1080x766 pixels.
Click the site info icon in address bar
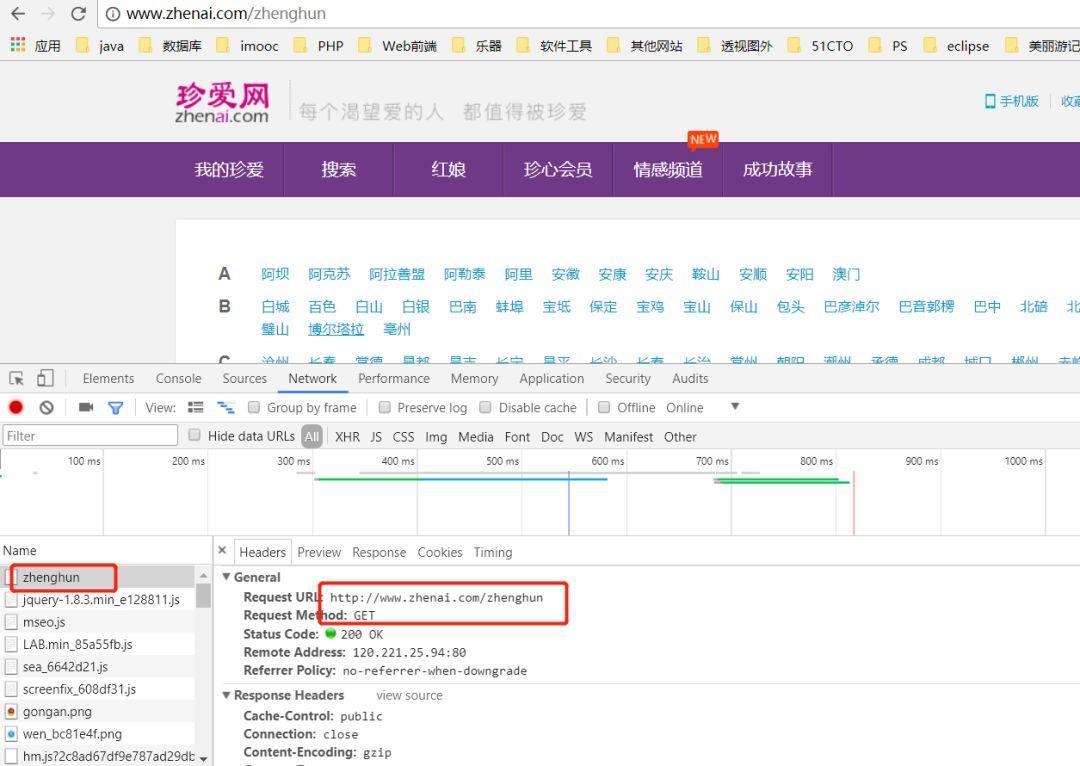coord(113,14)
